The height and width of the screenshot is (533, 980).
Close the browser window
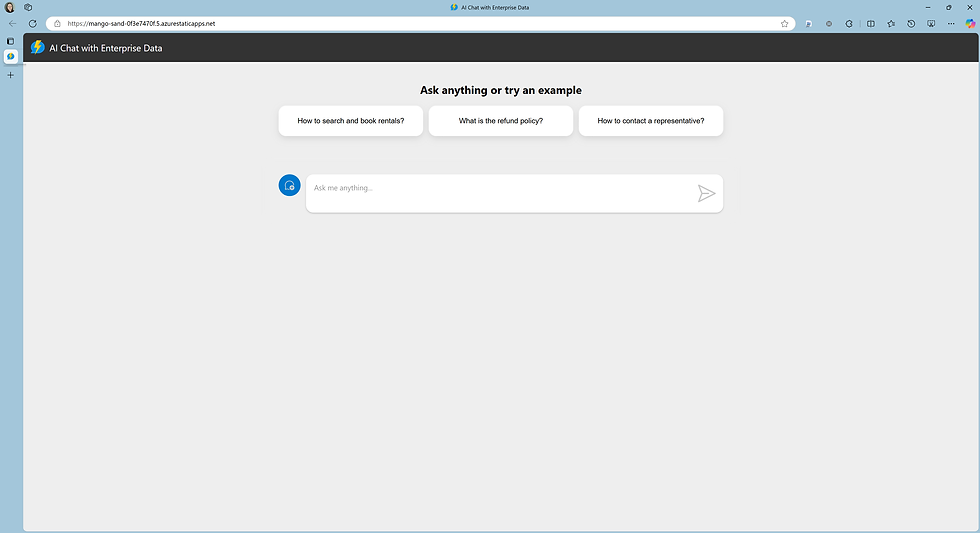coord(970,7)
